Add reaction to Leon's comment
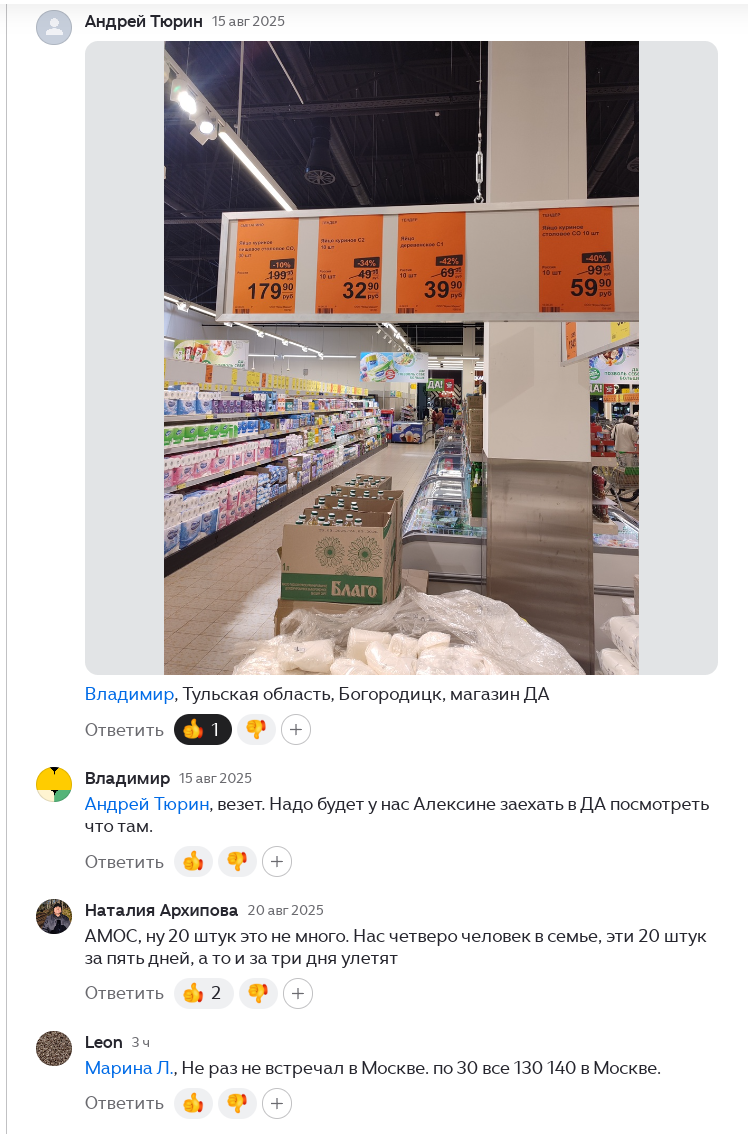 [x=277, y=1103]
